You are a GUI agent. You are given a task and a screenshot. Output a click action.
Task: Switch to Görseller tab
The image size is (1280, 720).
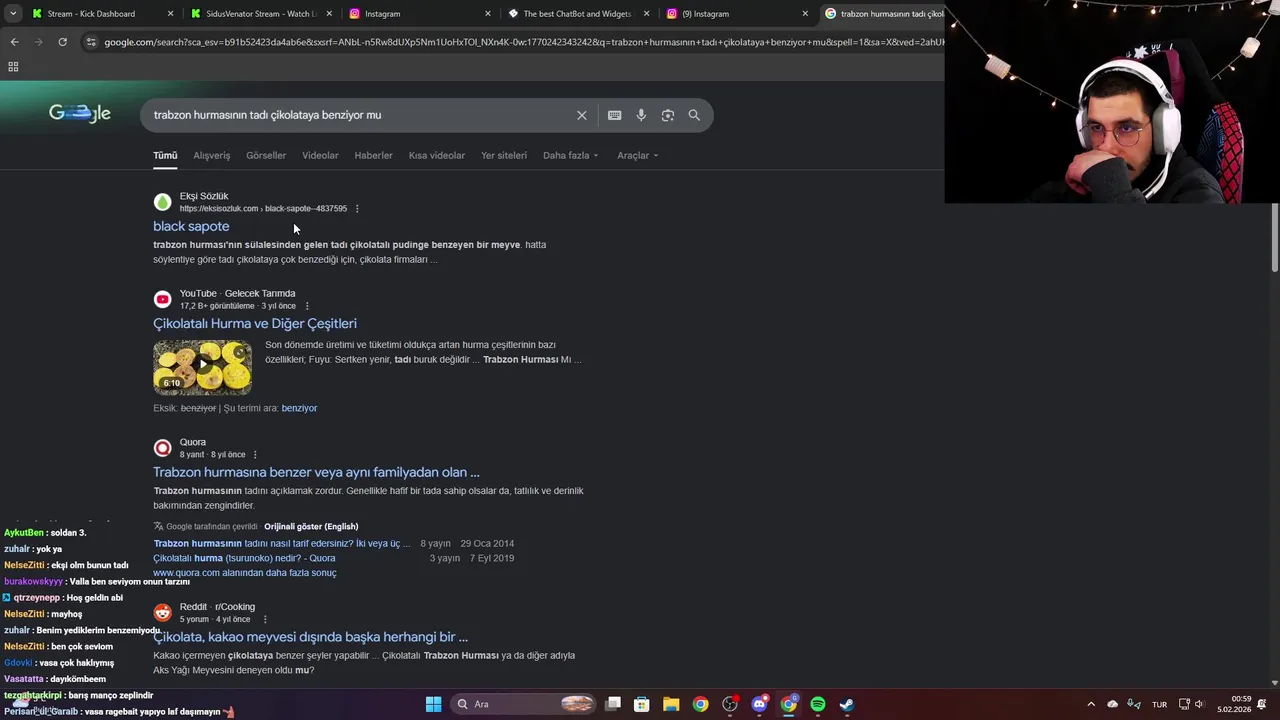266,155
